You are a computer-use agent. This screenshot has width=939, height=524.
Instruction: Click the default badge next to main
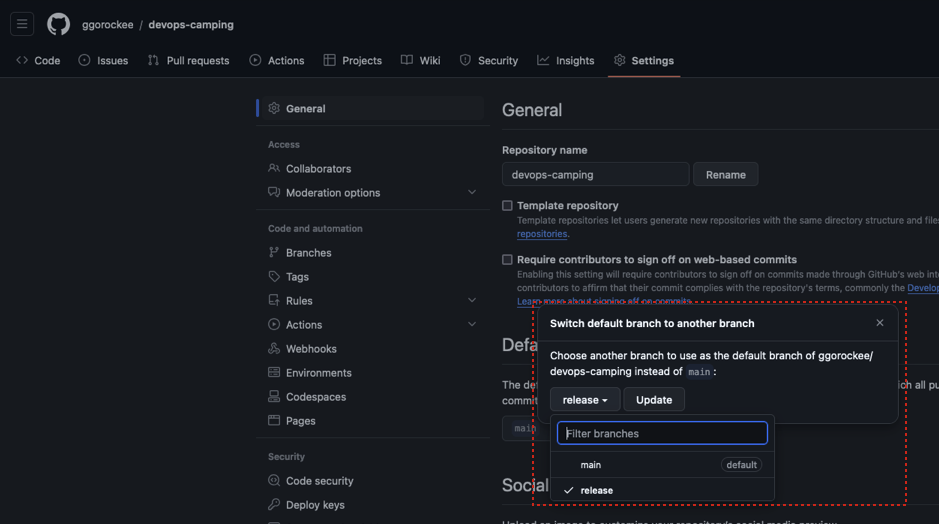(741, 465)
